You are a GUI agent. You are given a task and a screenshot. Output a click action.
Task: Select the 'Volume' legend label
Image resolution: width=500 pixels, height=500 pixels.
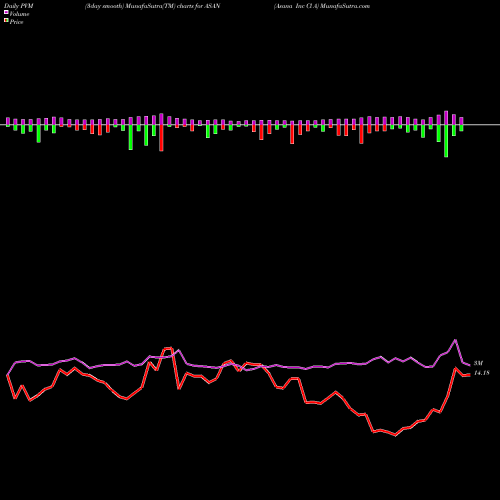tap(19, 14)
